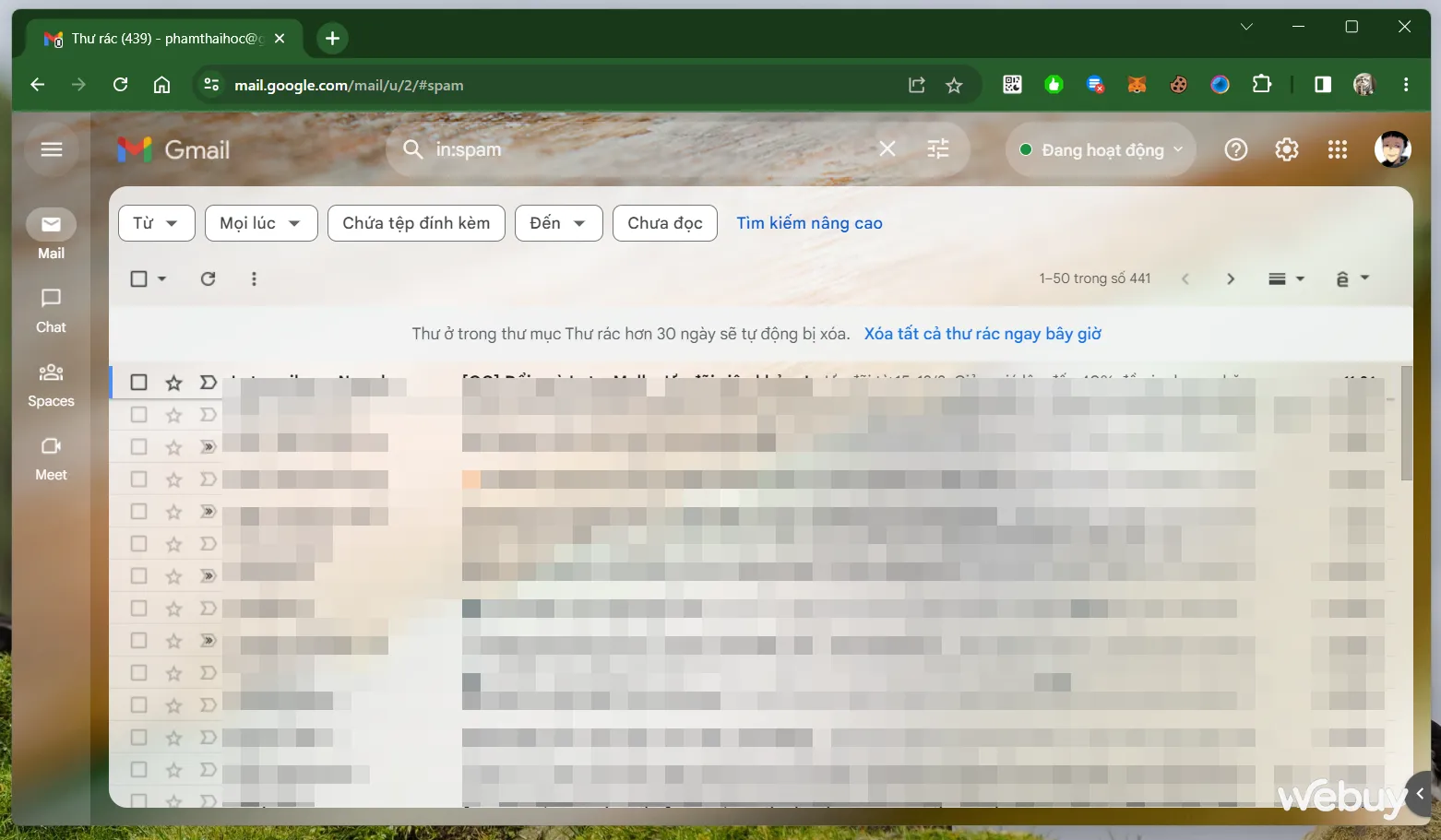
Task: Tick the checkbox on first spam email
Action: (x=139, y=382)
